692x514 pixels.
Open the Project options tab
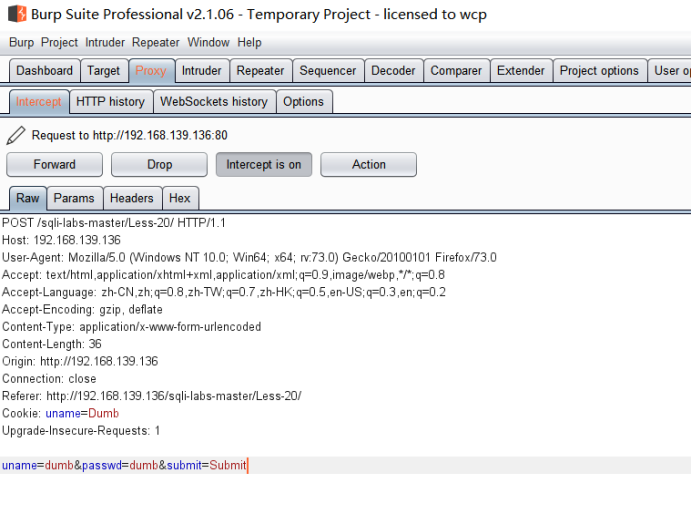click(x=599, y=71)
